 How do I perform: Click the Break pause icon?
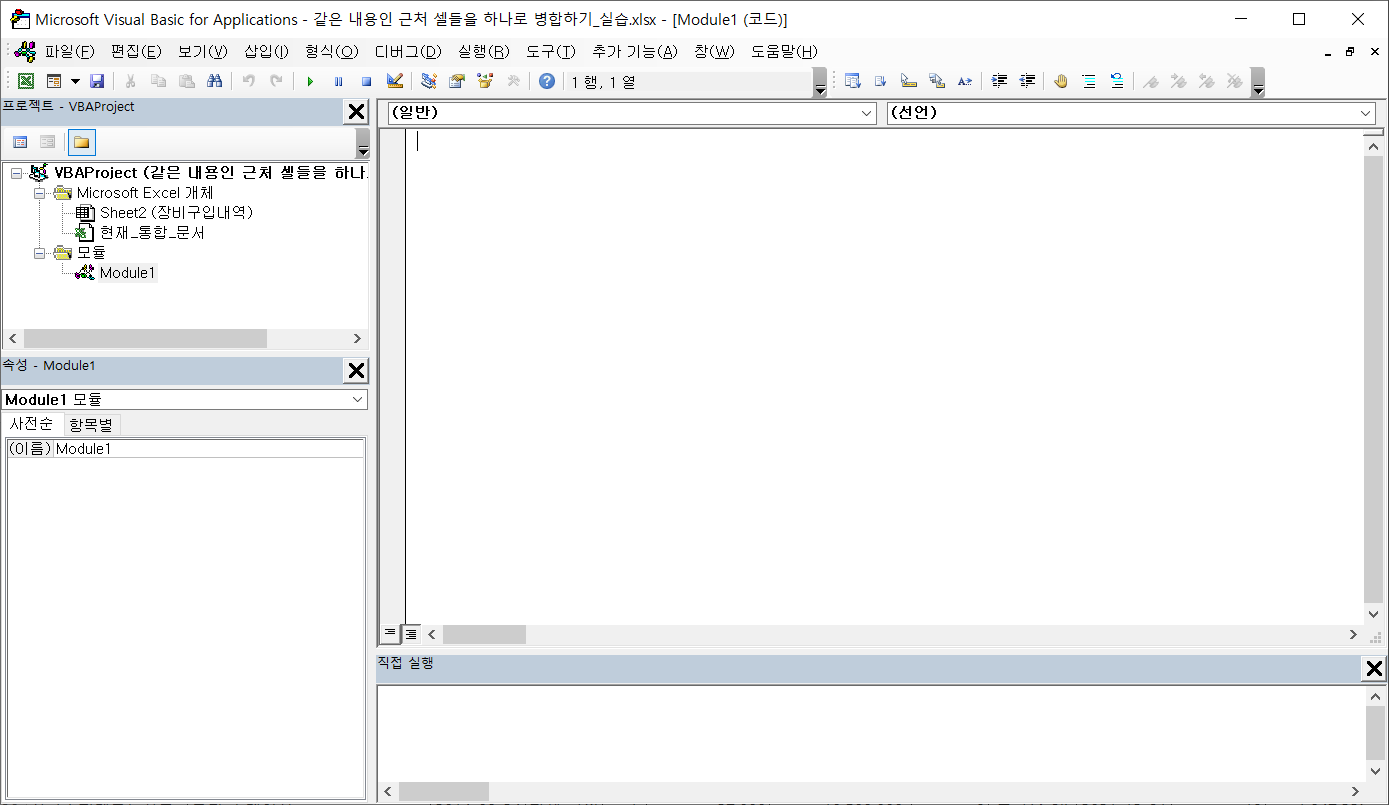pos(338,81)
